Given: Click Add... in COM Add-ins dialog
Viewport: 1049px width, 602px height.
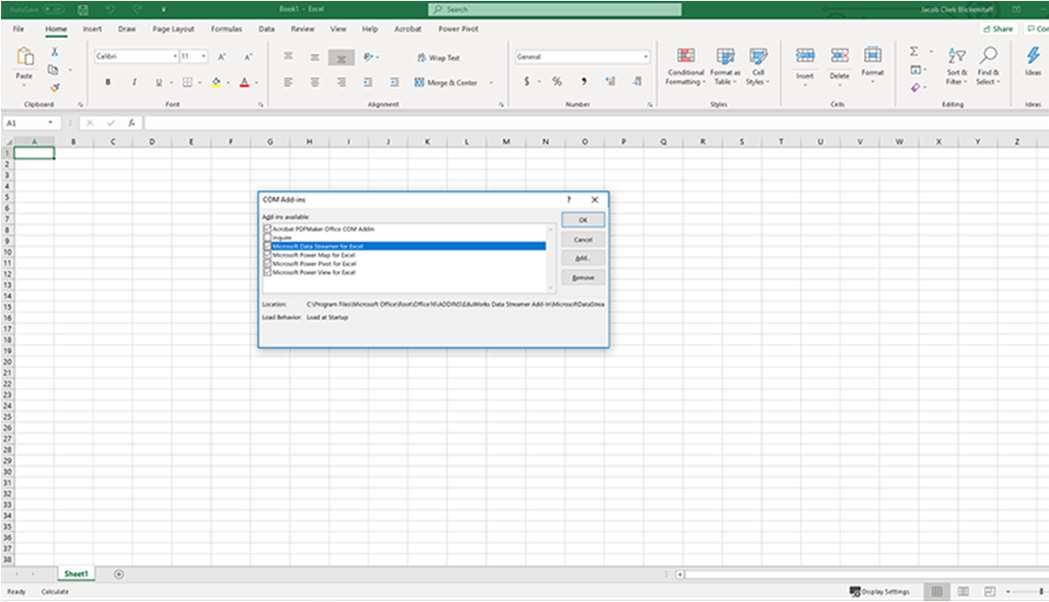Looking at the screenshot, I should (x=583, y=258).
